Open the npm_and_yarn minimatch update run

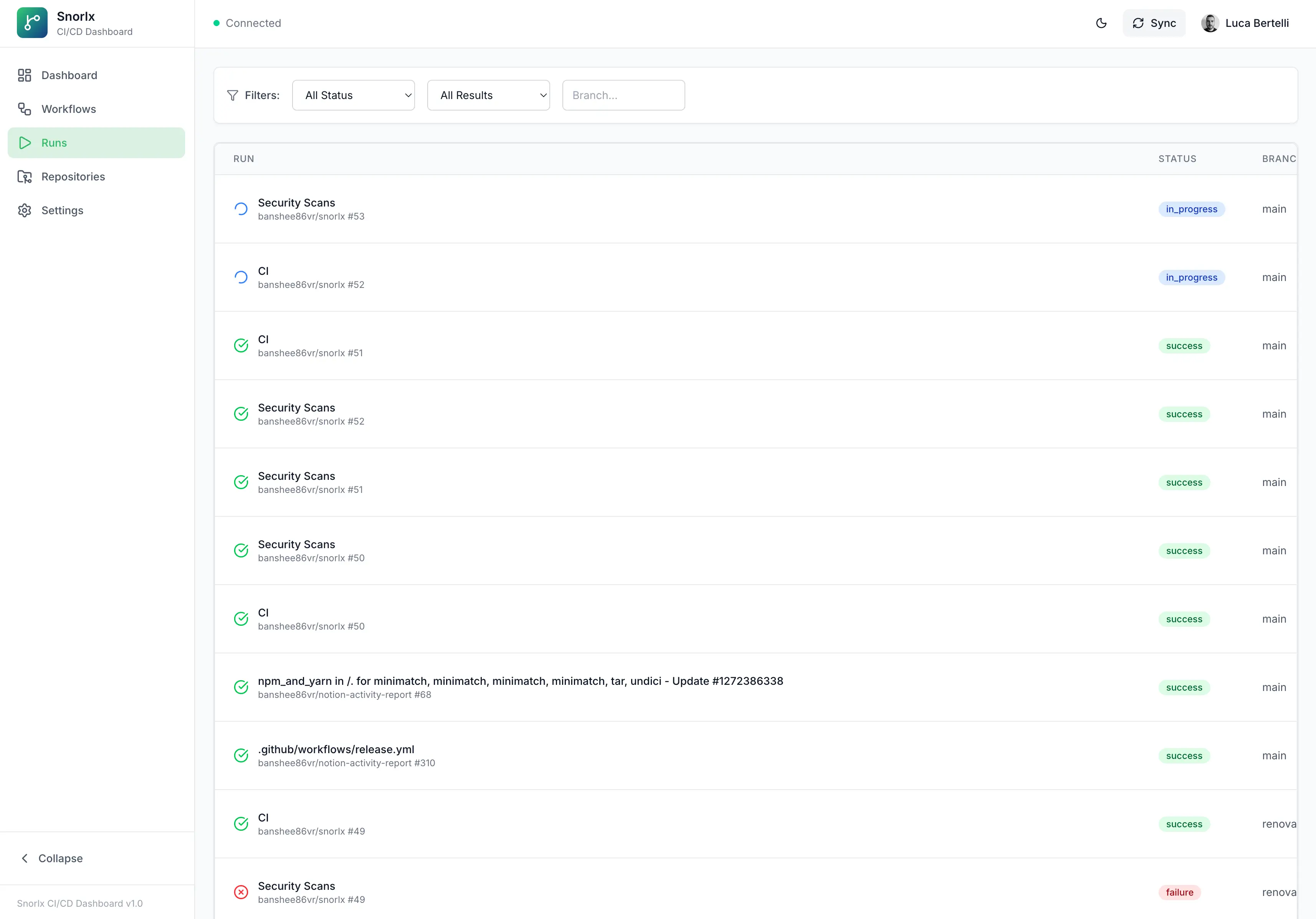(x=756, y=687)
